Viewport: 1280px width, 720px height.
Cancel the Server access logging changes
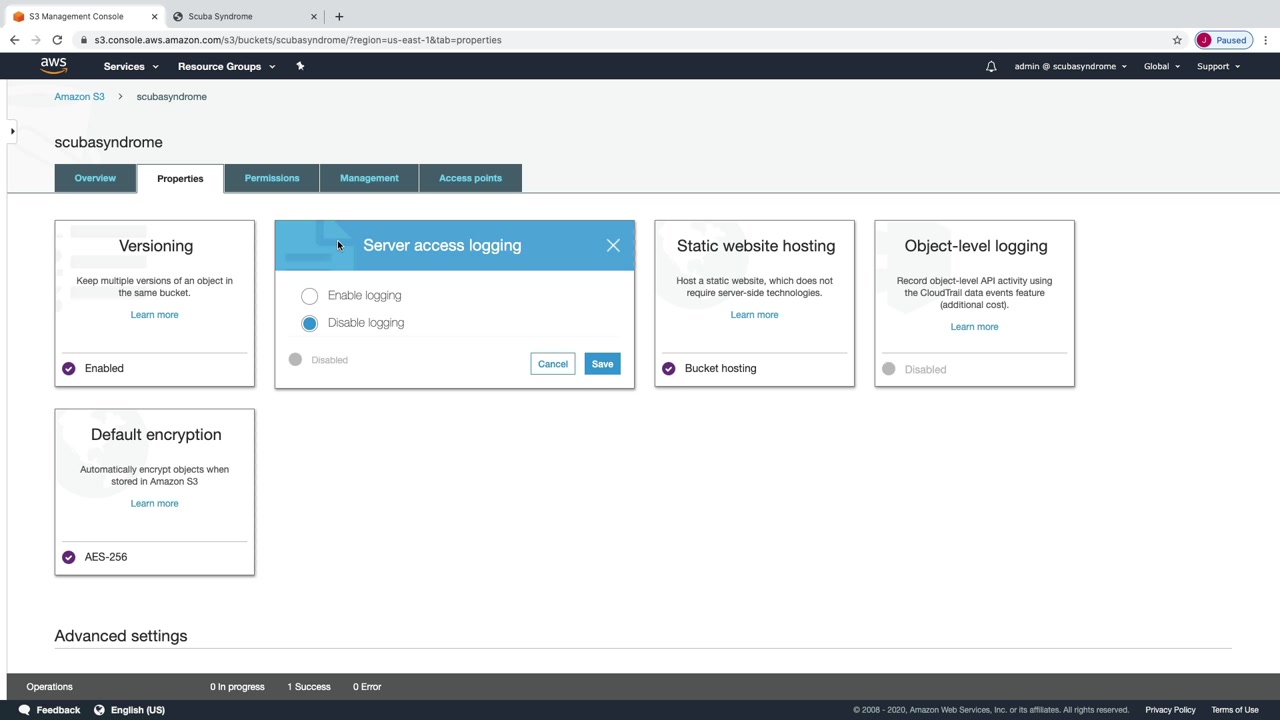[x=553, y=364]
